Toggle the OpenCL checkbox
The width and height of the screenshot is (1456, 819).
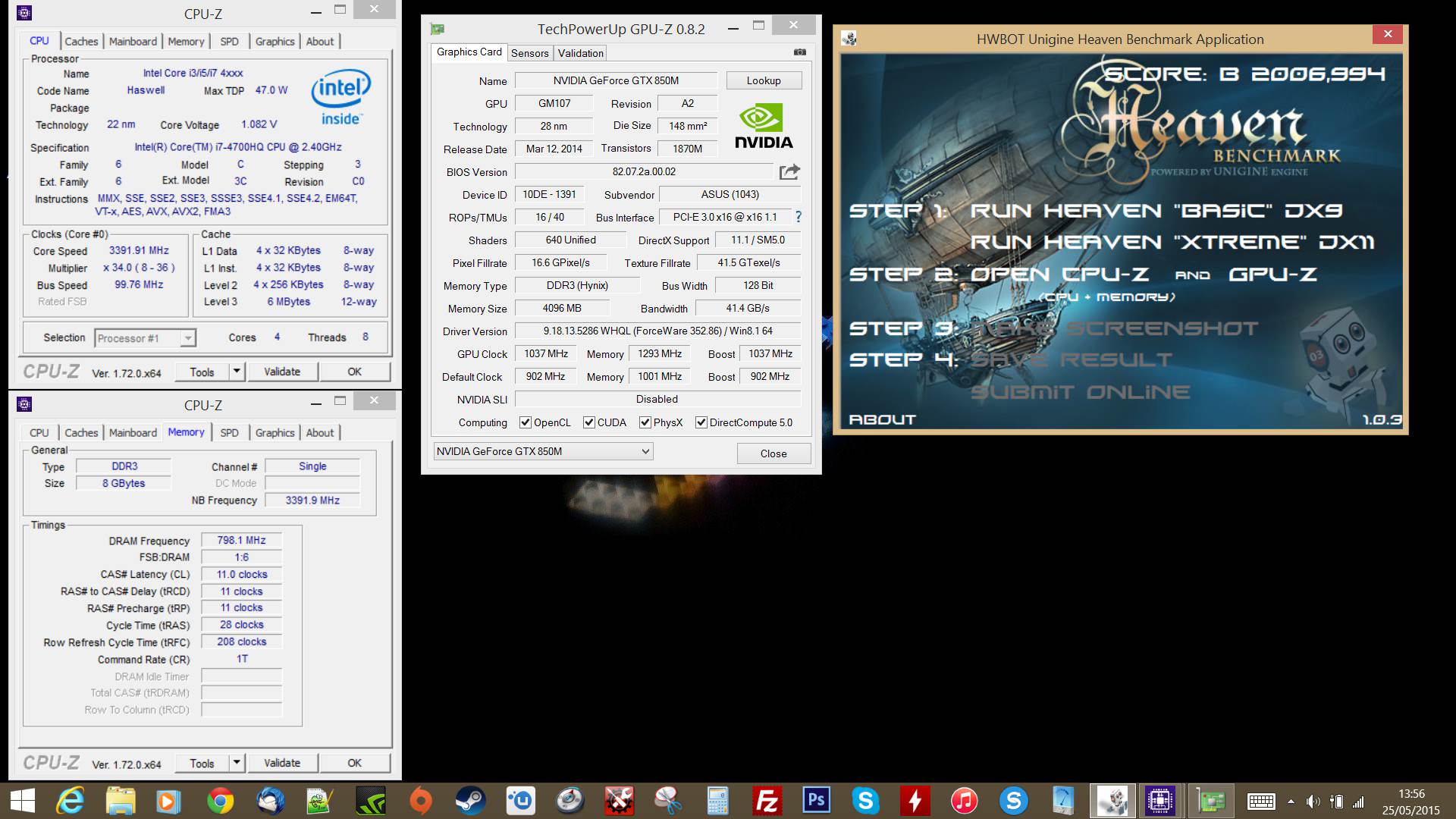coord(525,422)
